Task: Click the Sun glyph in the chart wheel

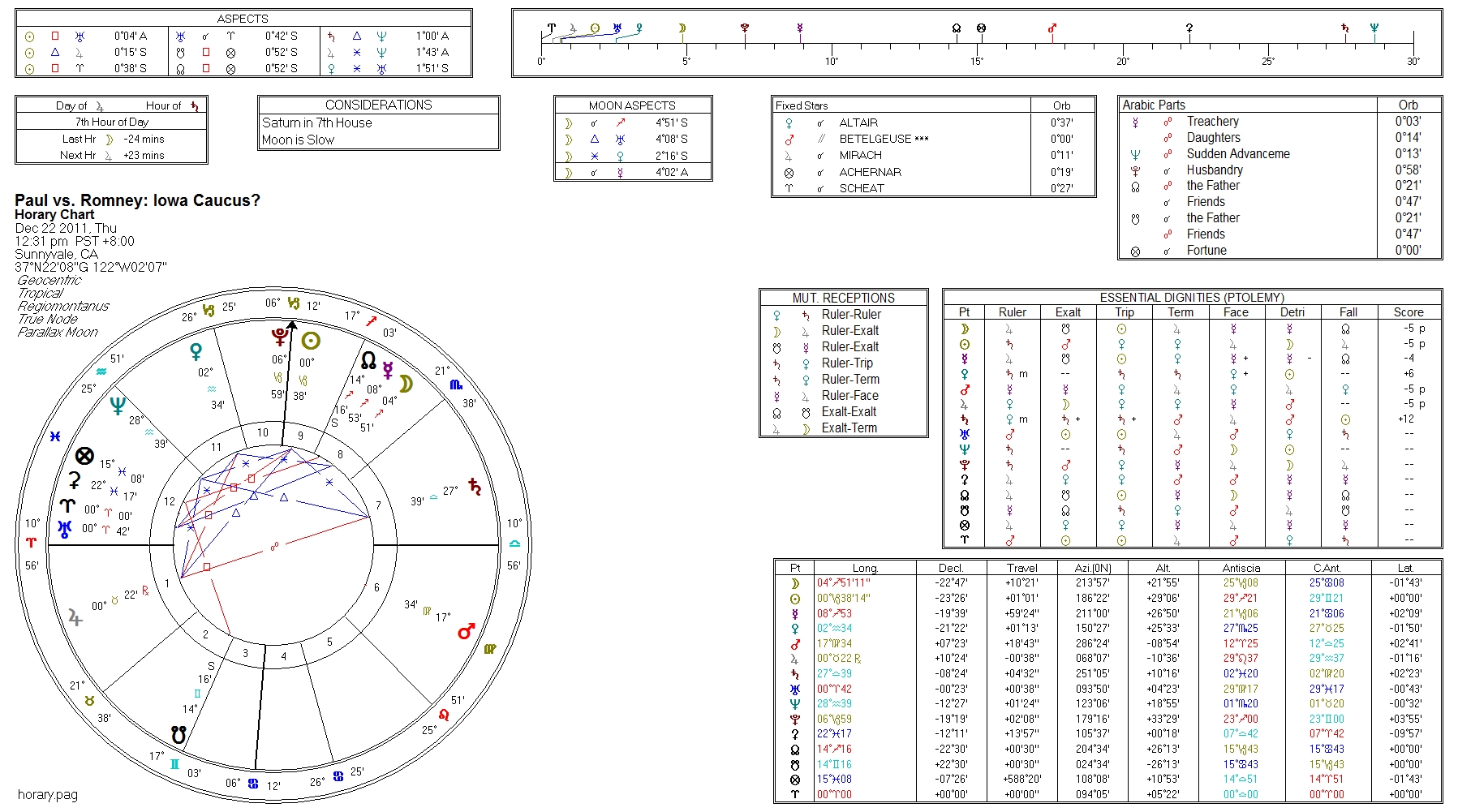Action: coord(311,341)
